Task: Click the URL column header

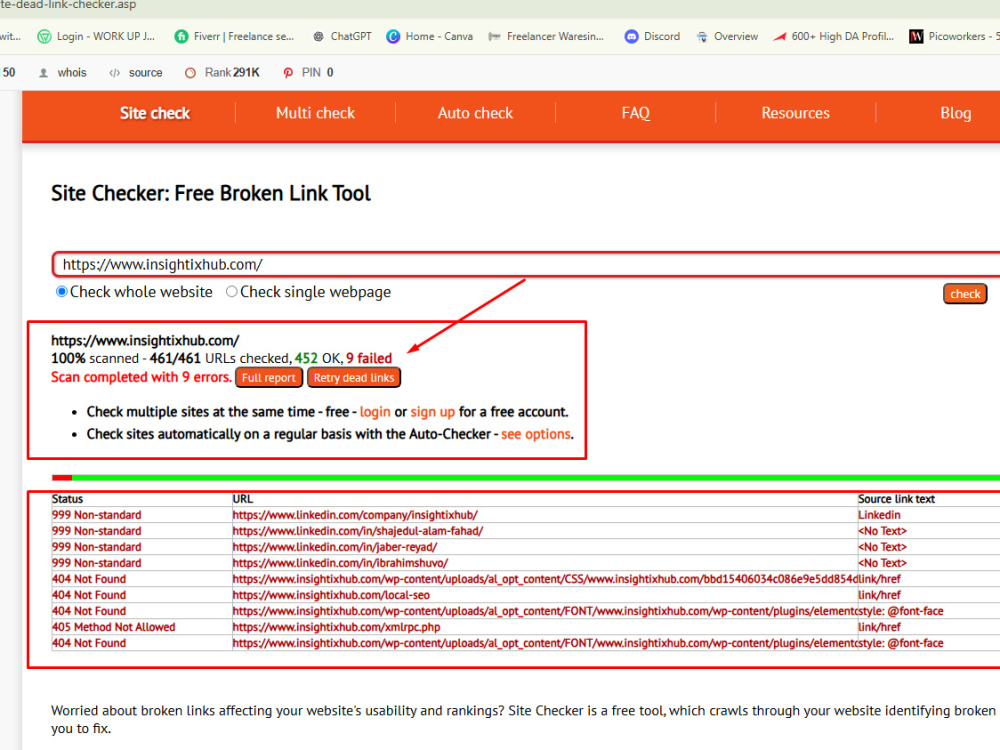Action: (242, 499)
